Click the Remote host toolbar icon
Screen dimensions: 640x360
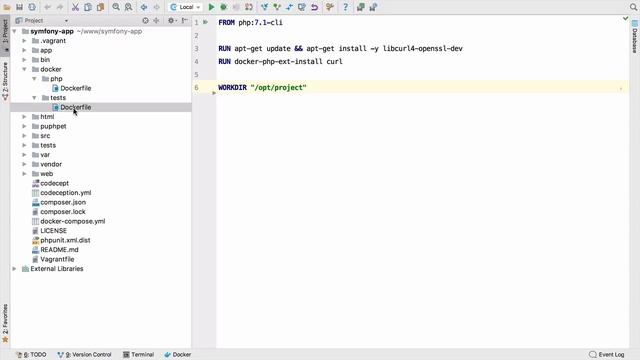pos(373,7)
